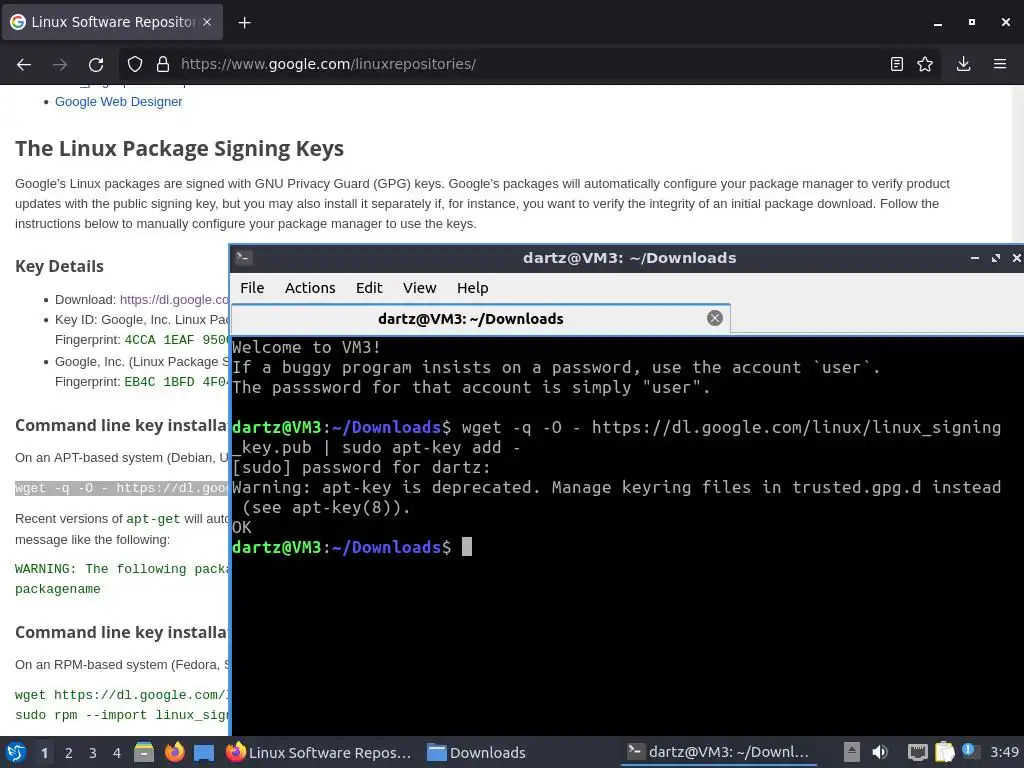Launch Firefox from panel quick launcher
This screenshot has height=768, width=1024.
[174, 752]
